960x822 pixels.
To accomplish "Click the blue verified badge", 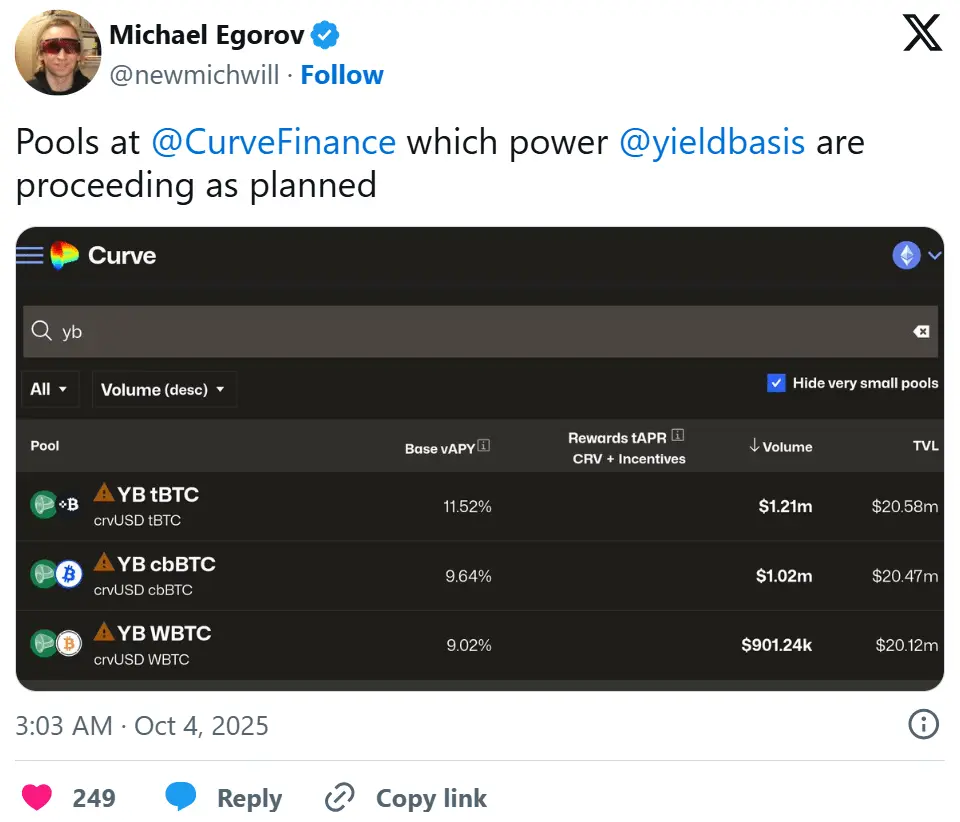I will pos(325,37).
